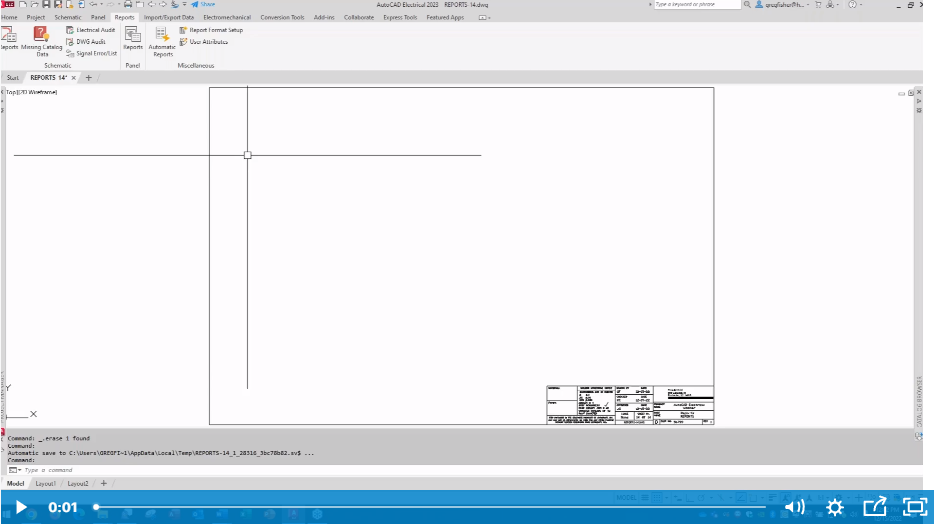Open the Collaborate ribbon tab
The height and width of the screenshot is (524, 934).
(x=359, y=17)
